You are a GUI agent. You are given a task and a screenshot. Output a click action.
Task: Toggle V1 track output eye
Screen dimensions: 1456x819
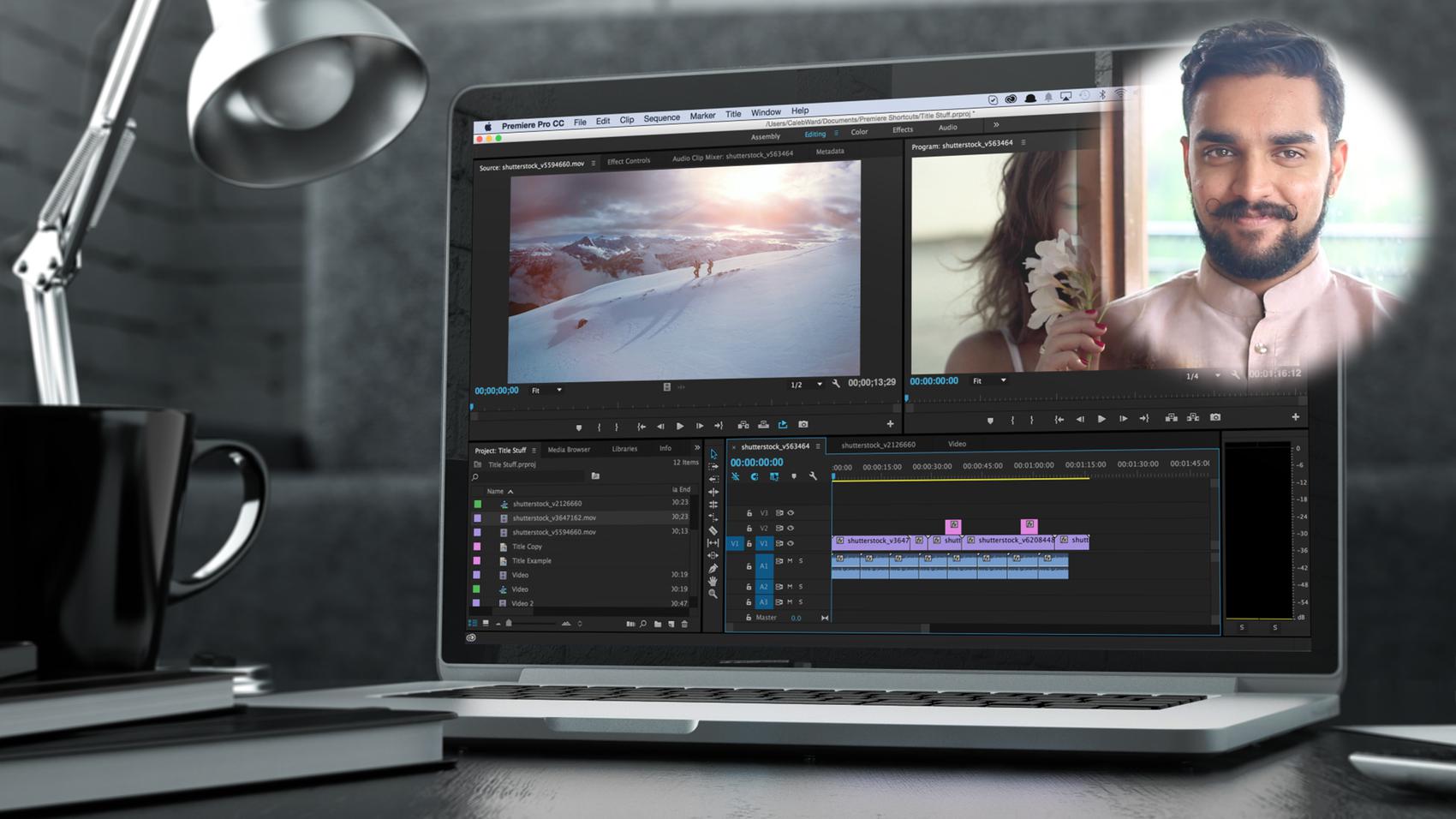(791, 543)
